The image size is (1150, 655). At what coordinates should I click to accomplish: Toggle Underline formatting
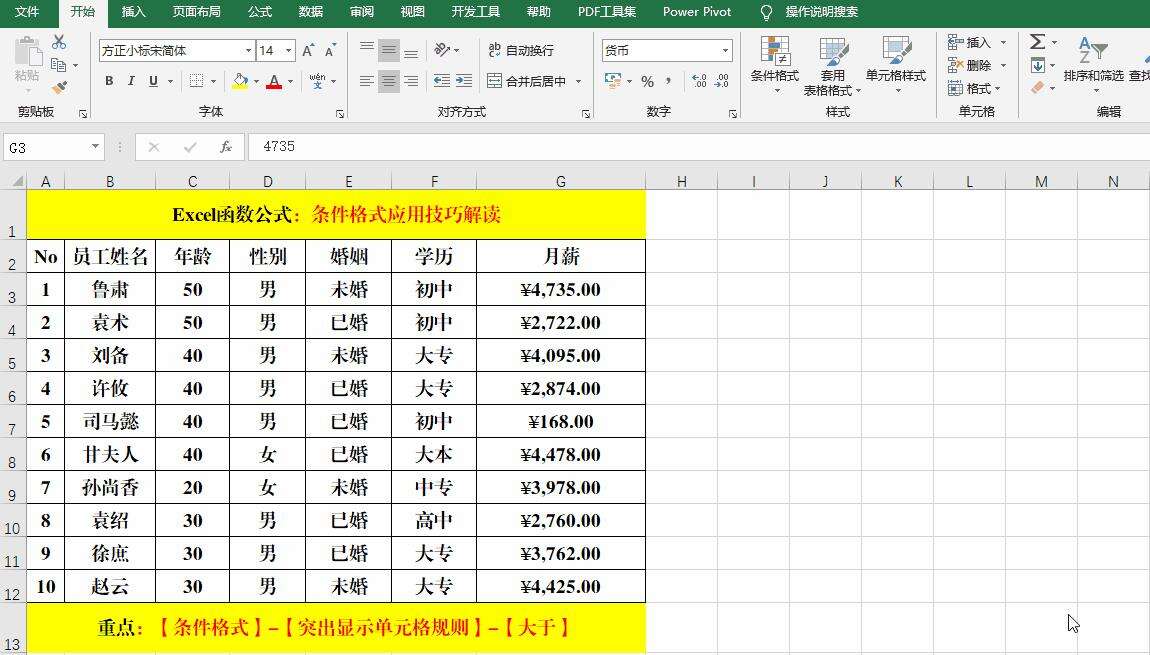tap(153, 81)
